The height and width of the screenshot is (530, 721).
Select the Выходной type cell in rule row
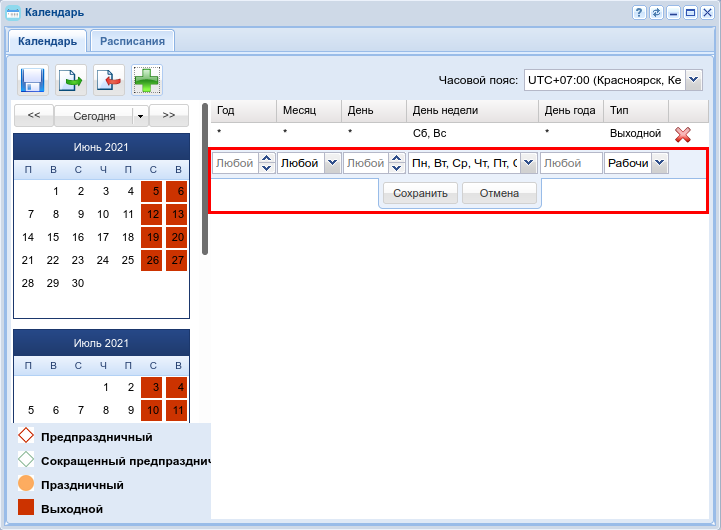point(635,133)
